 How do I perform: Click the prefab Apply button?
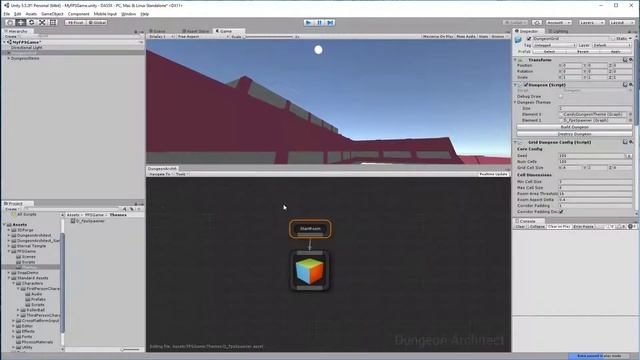[616, 52]
